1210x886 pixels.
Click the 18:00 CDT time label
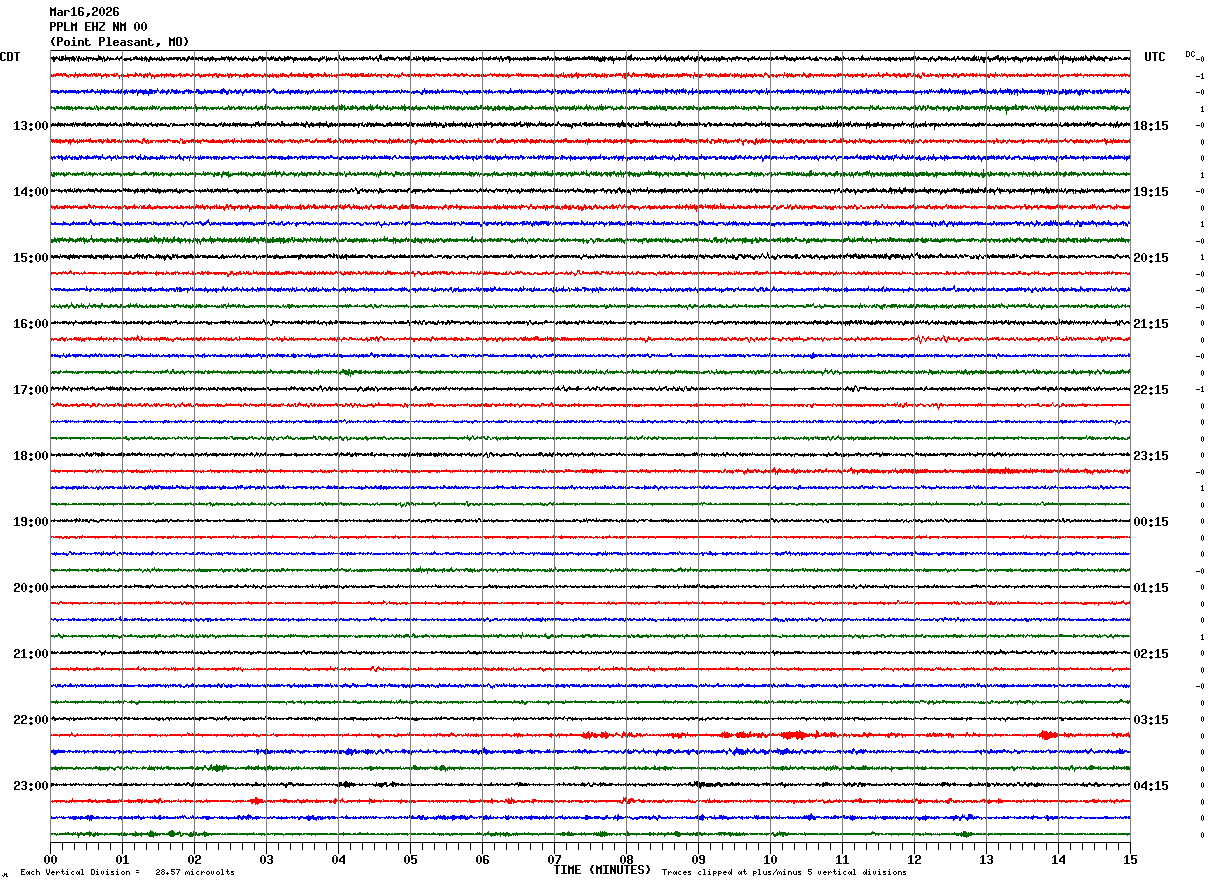point(30,456)
